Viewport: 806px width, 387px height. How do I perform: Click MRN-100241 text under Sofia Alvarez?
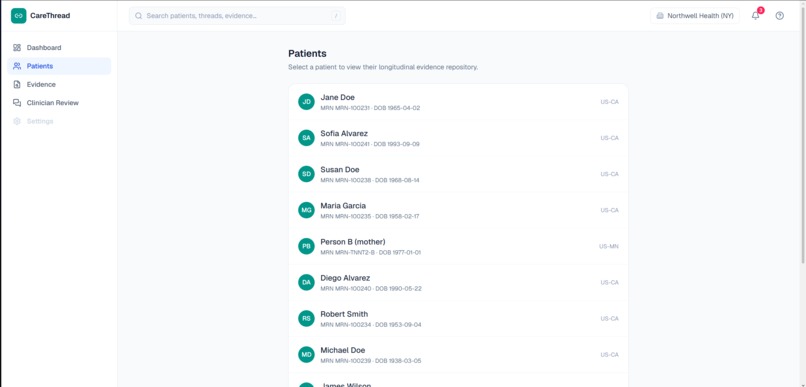point(352,144)
